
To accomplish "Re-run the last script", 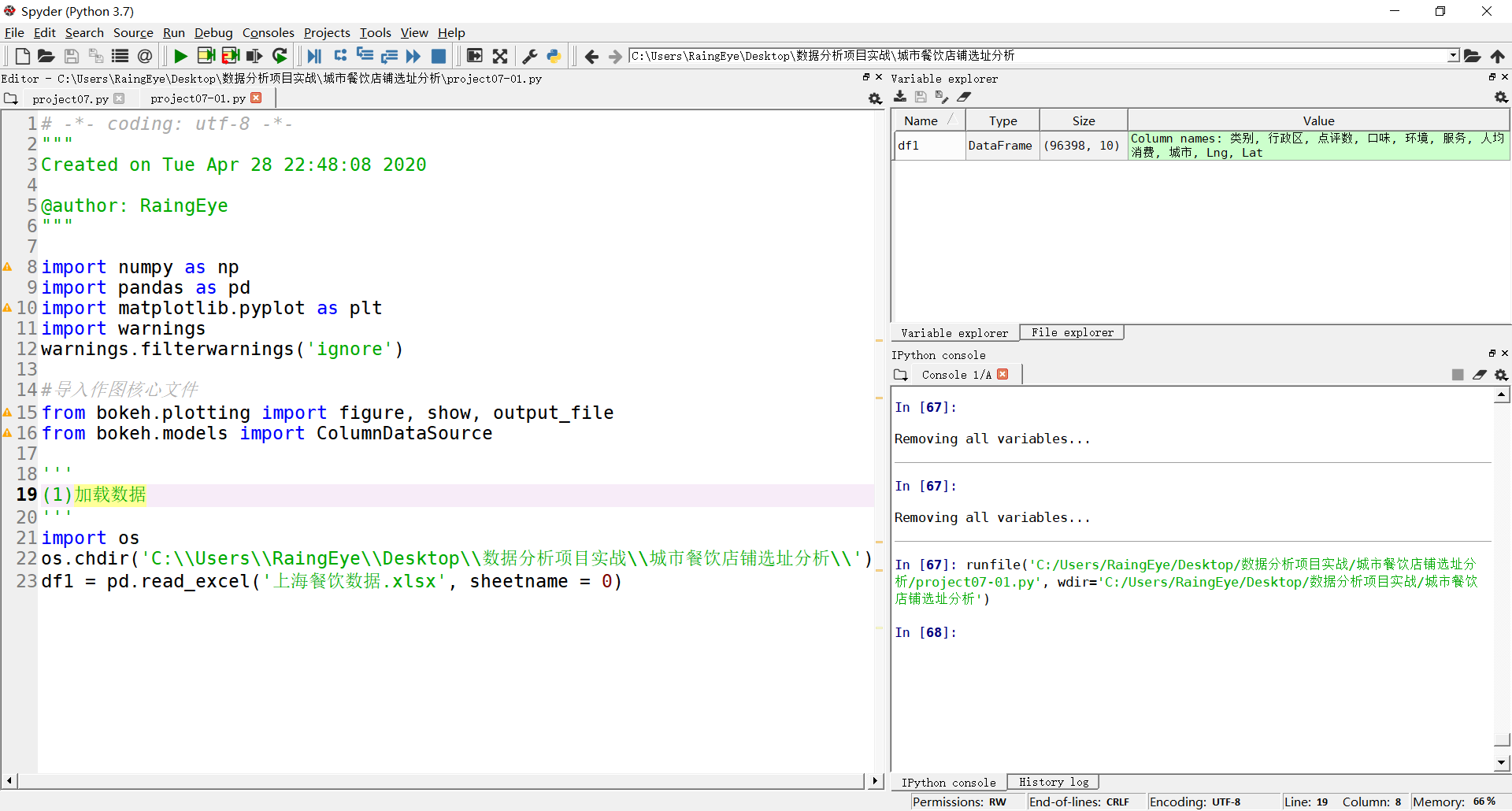I will click(280, 56).
